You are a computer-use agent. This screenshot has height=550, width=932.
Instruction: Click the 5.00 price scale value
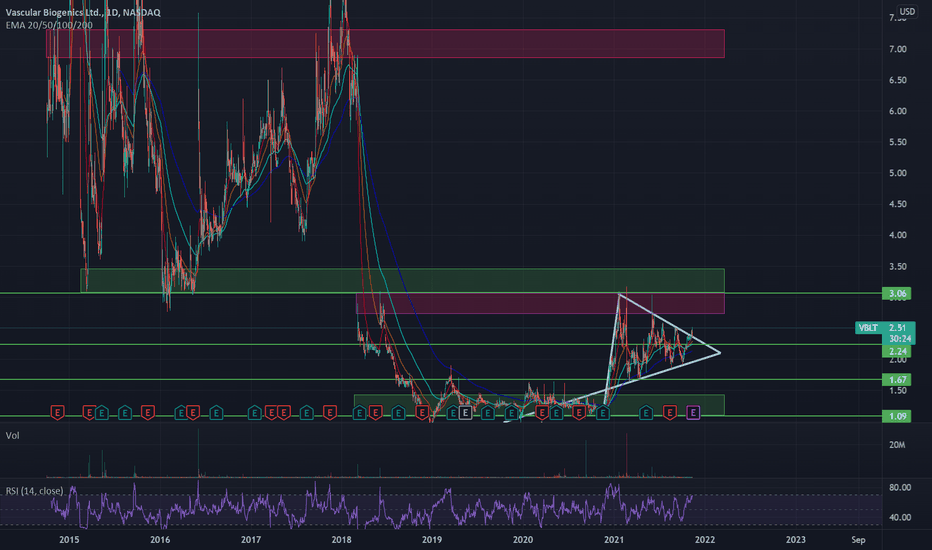(898, 173)
